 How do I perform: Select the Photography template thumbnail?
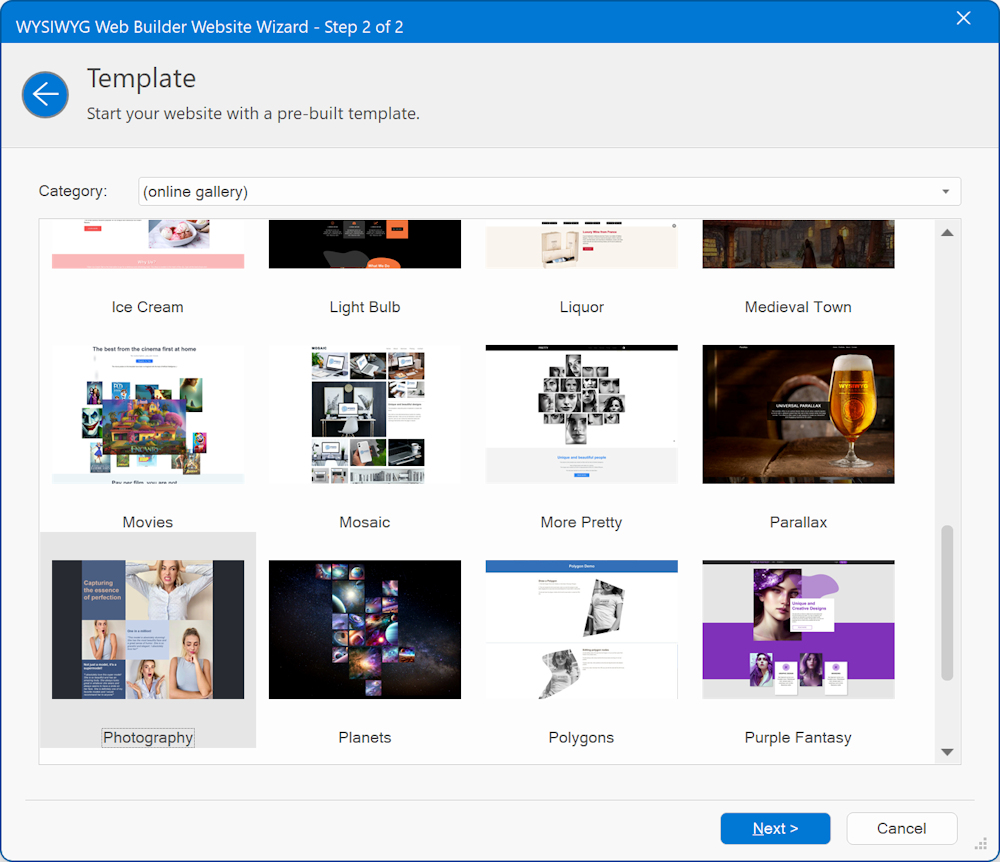point(148,629)
